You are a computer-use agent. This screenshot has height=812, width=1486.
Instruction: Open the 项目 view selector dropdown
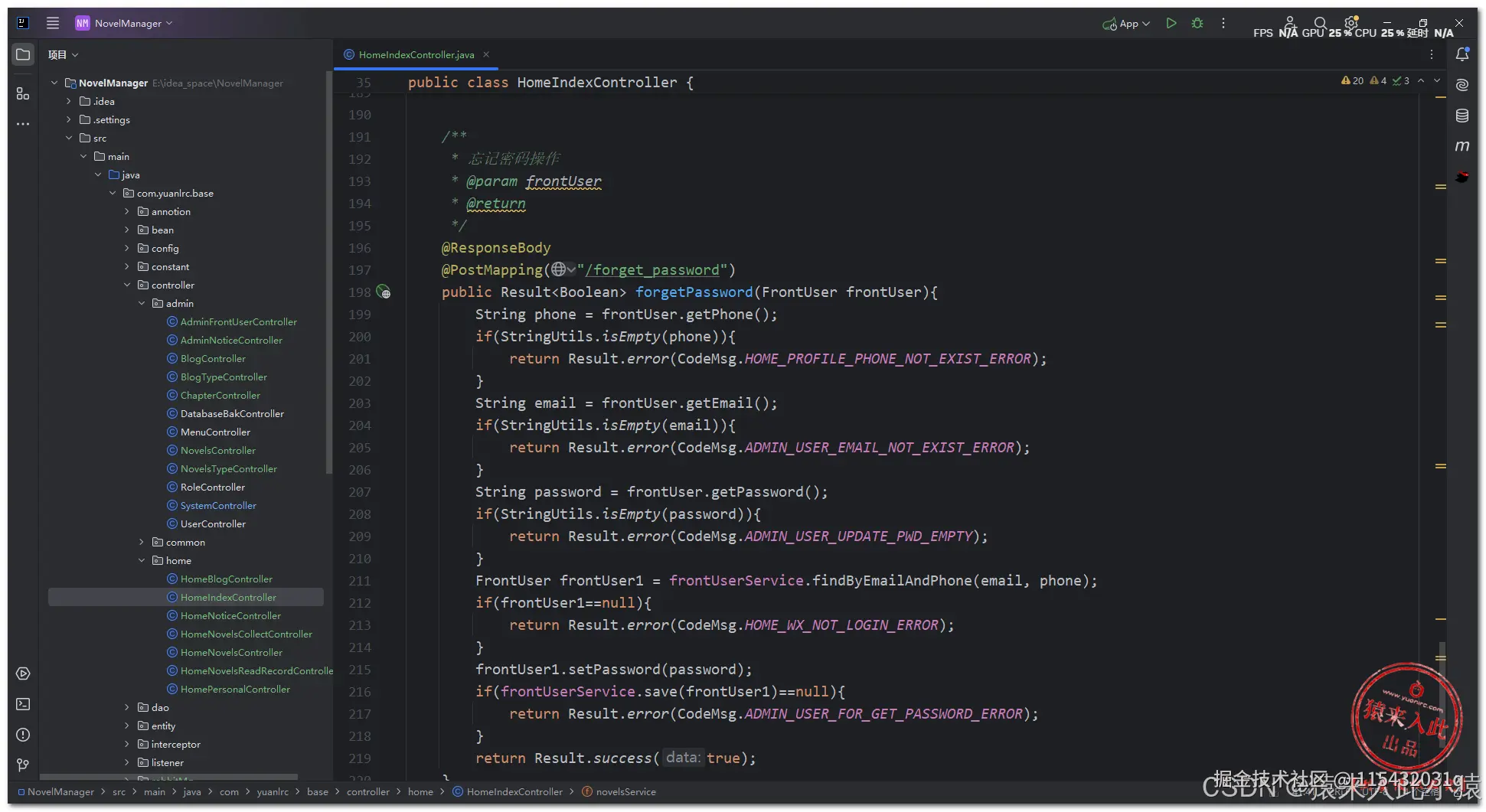pyautogui.click(x=64, y=54)
